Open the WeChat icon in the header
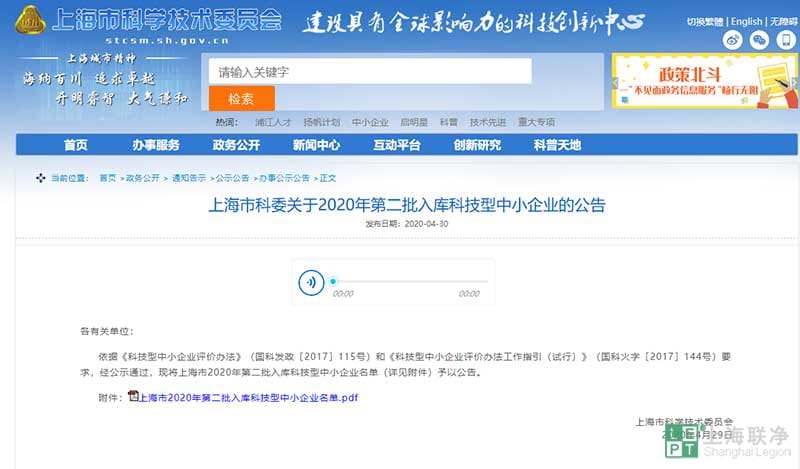 759,40
